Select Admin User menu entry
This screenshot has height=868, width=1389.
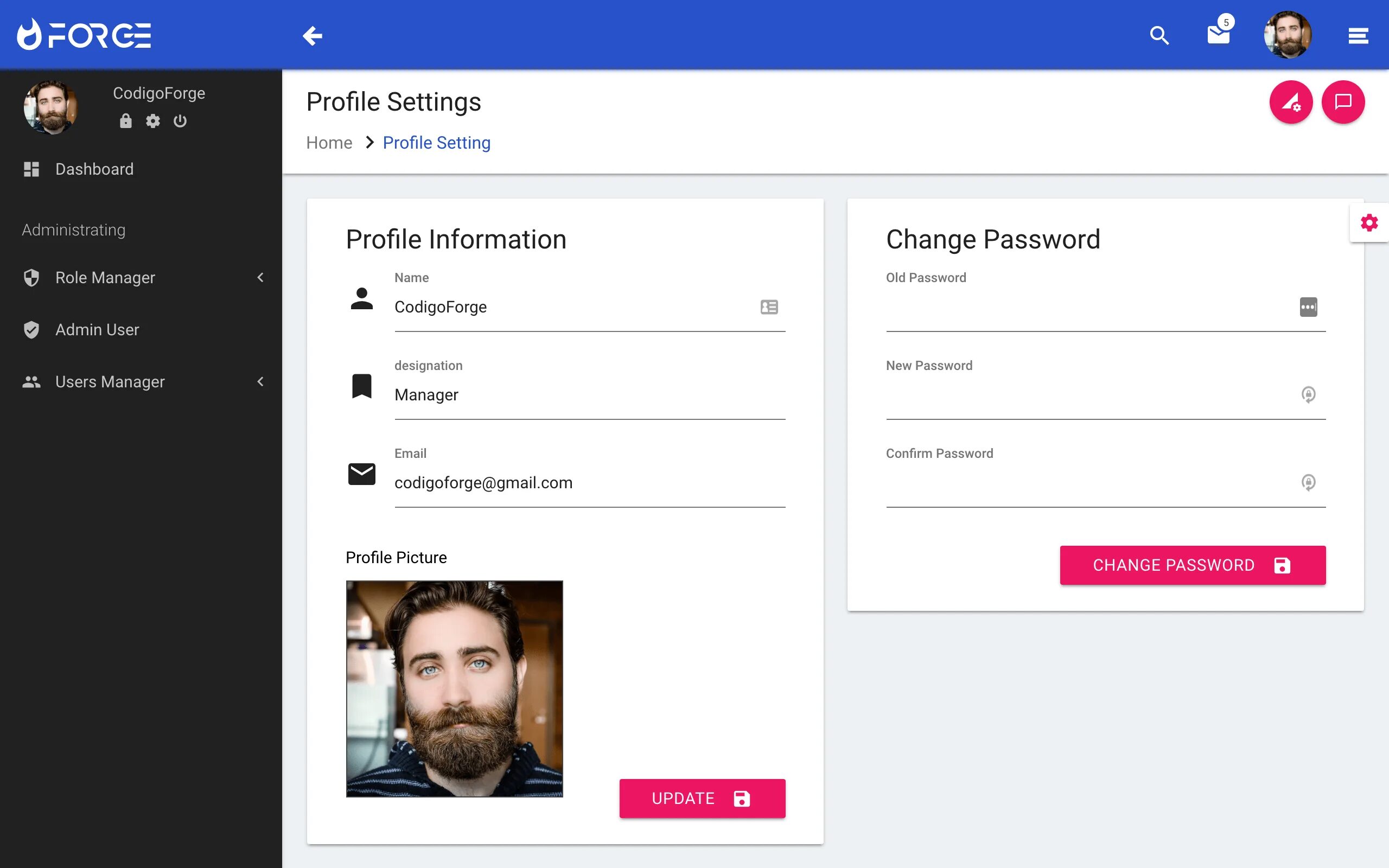tap(97, 329)
